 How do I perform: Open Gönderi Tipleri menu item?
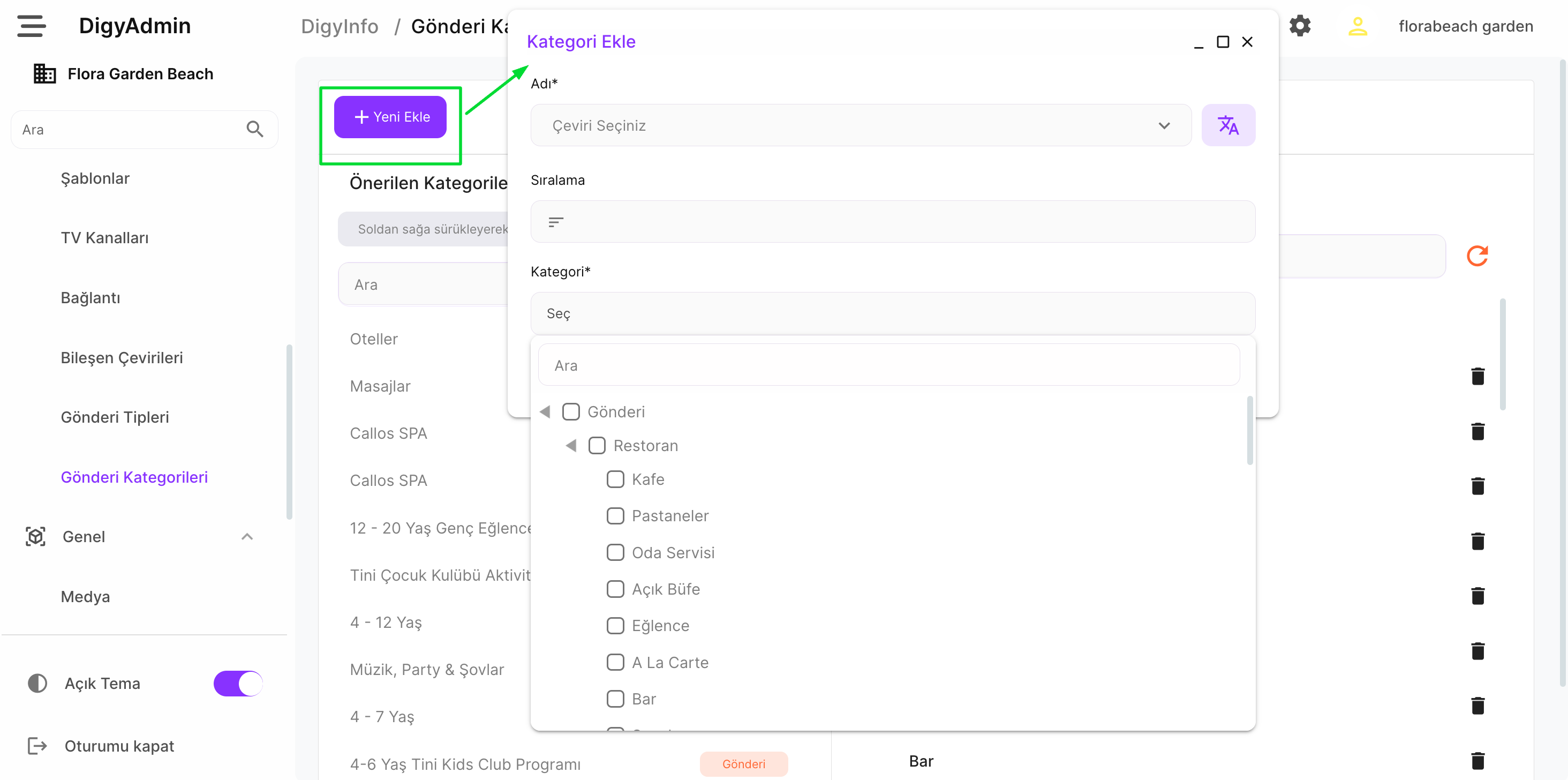tap(115, 417)
